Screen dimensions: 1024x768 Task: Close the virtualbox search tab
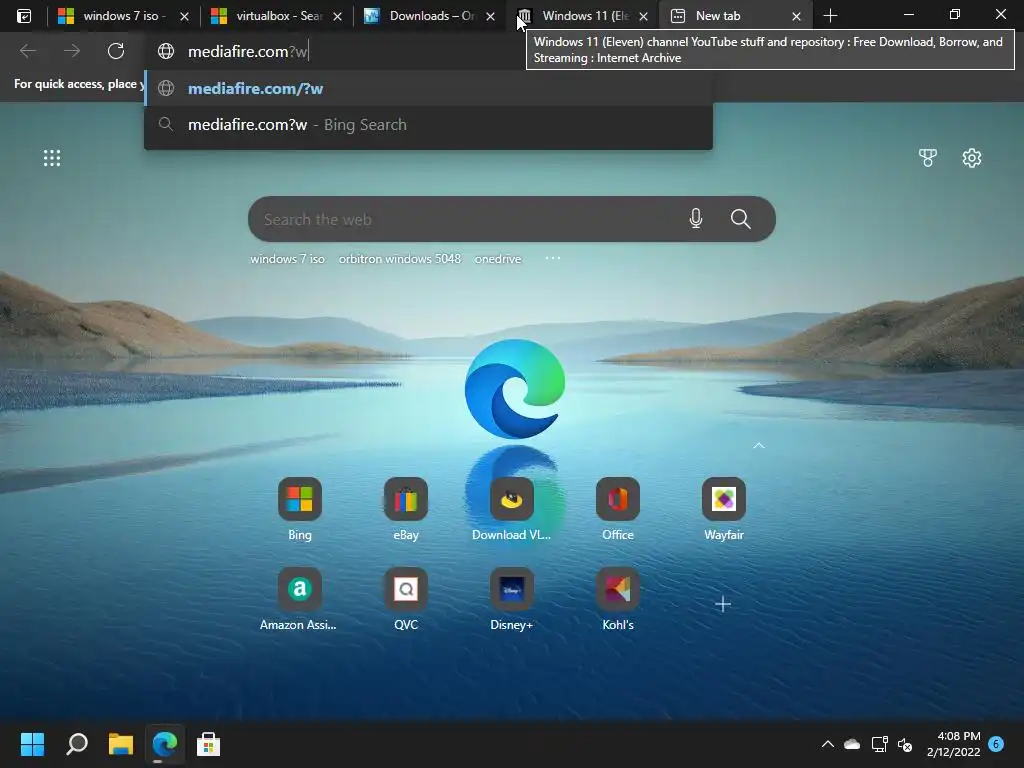pyautogui.click(x=337, y=16)
